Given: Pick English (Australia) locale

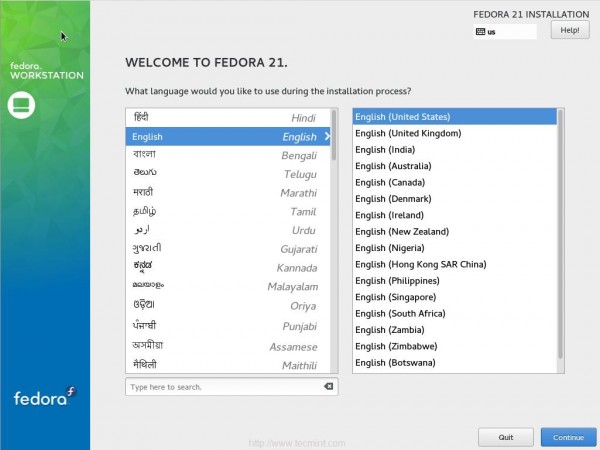Looking at the screenshot, I should point(455,166).
